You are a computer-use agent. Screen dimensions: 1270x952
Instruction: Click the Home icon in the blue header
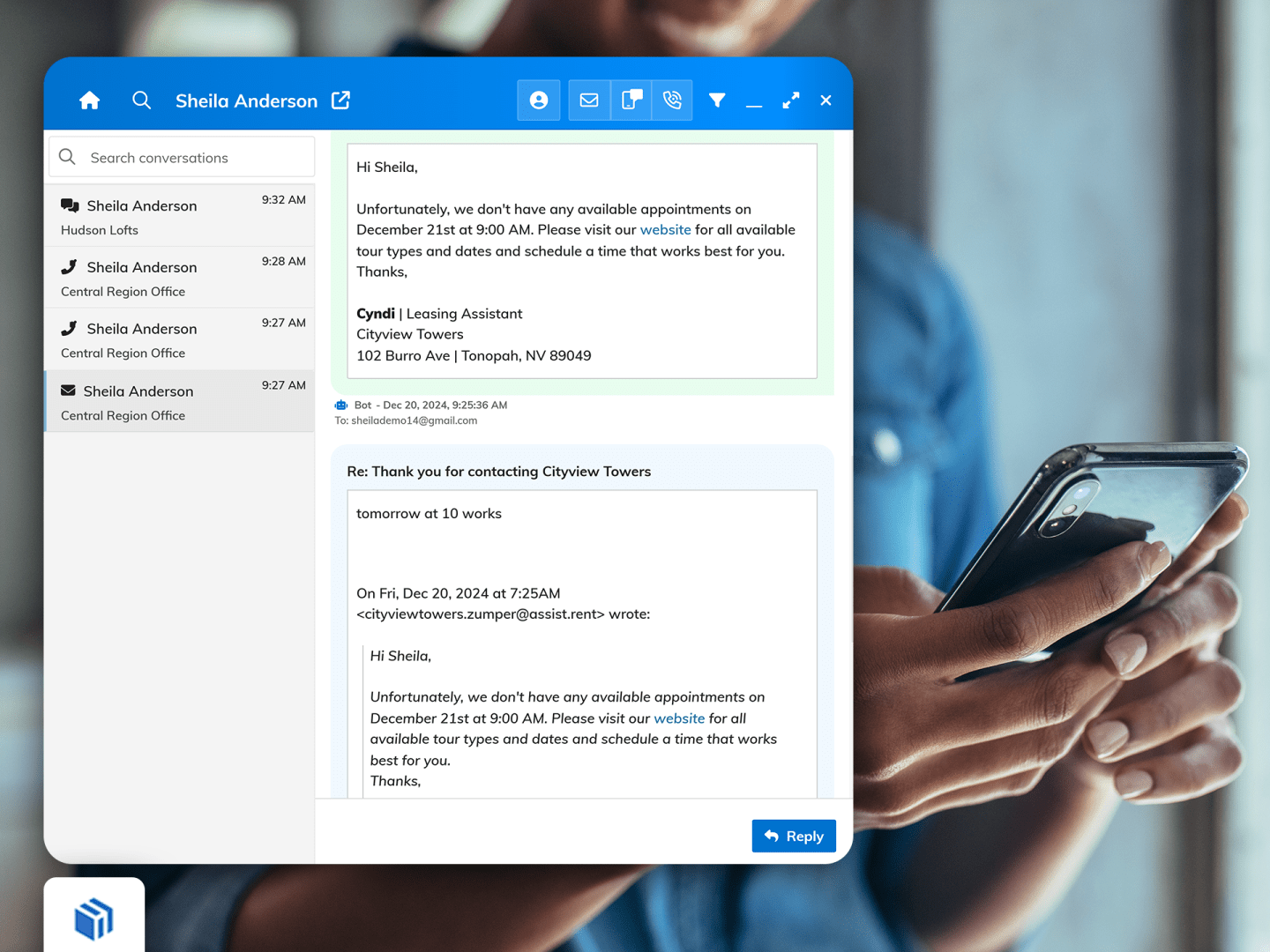[x=89, y=100]
